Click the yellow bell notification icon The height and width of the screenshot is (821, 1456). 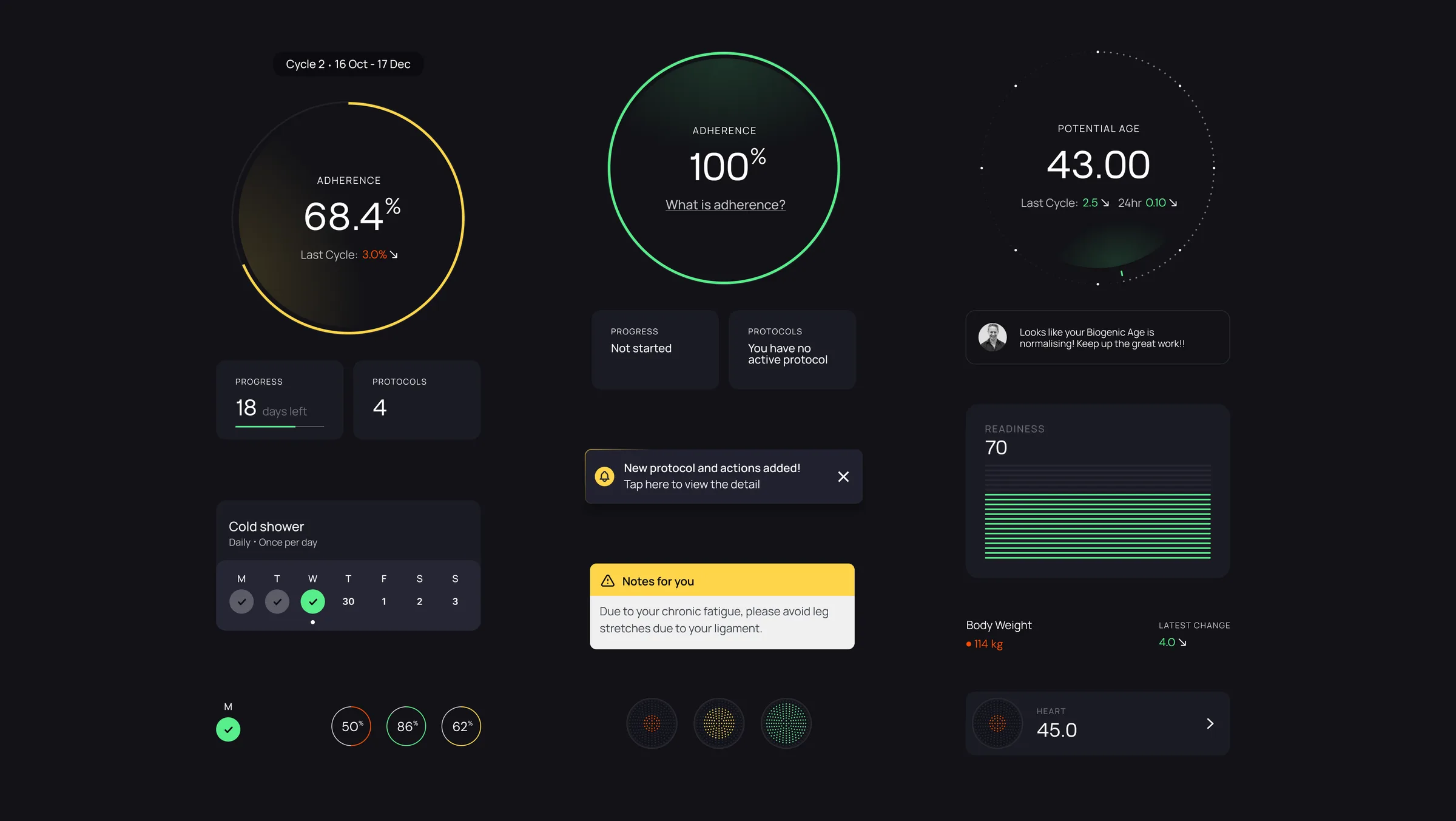(604, 476)
